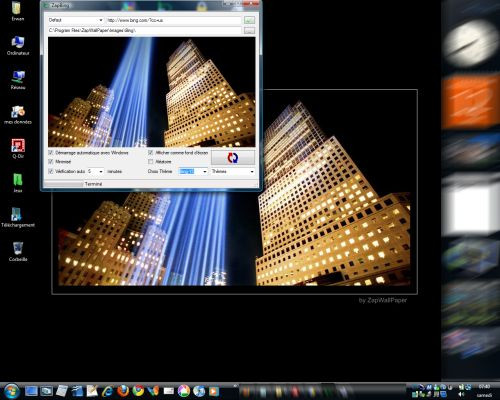This screenshot has width=500, height=400.
Task: Open the minutes interval dropdown
Action: click(95, 171)
